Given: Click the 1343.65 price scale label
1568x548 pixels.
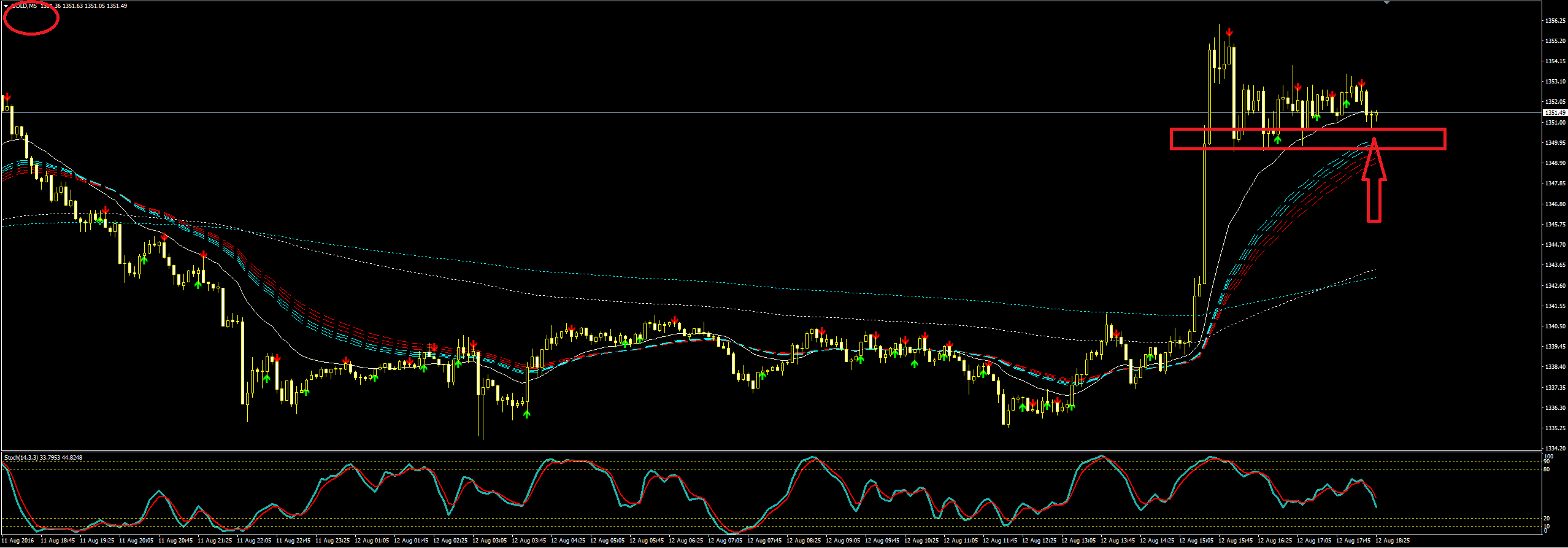Looking at the screenshot, I should [1555, 265].
